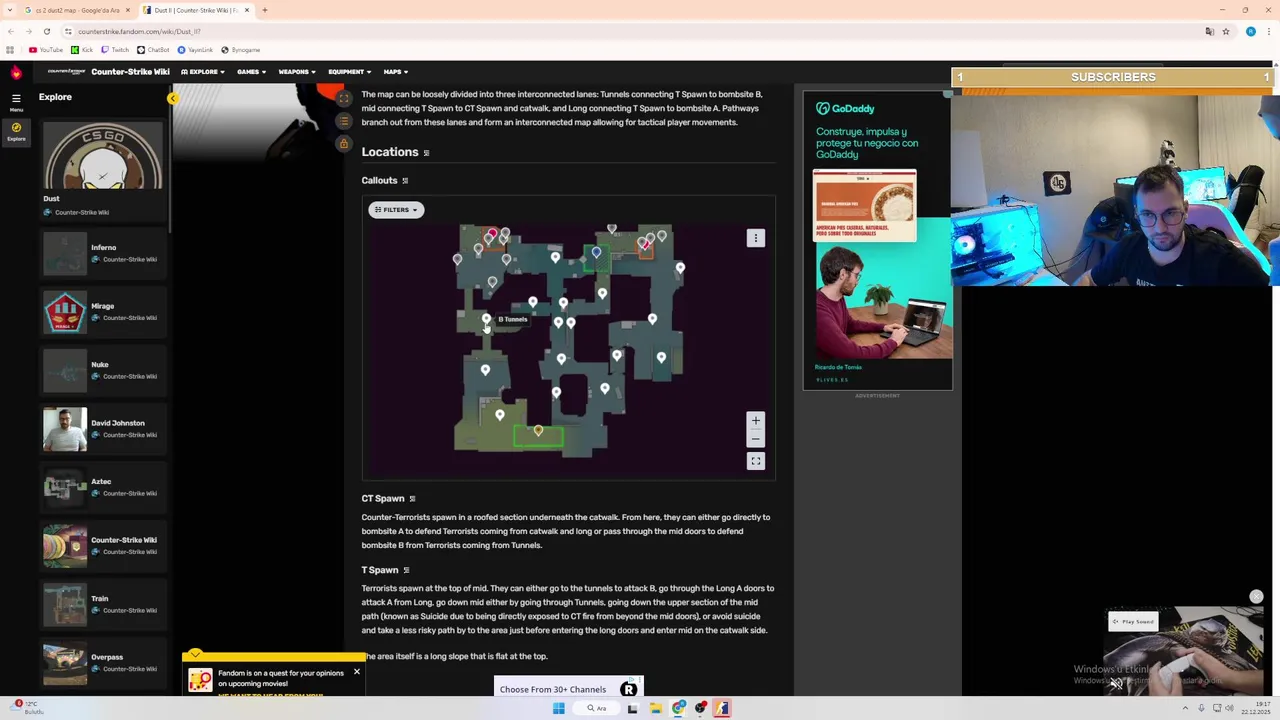Open the table of contents list icon
Screen dimensions: 1280x720
(343, 121)
